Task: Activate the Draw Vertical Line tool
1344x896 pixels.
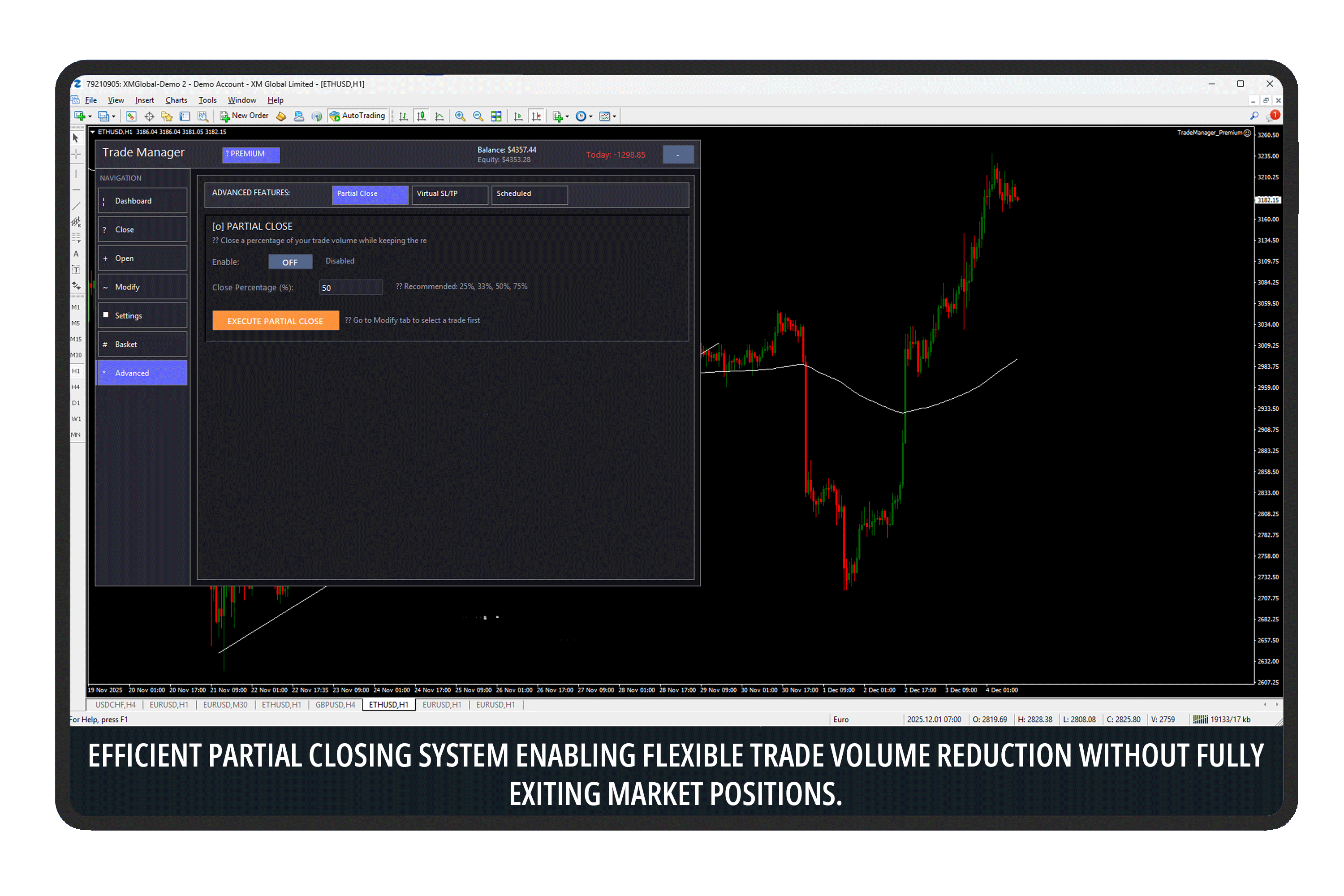Action: 76,174
